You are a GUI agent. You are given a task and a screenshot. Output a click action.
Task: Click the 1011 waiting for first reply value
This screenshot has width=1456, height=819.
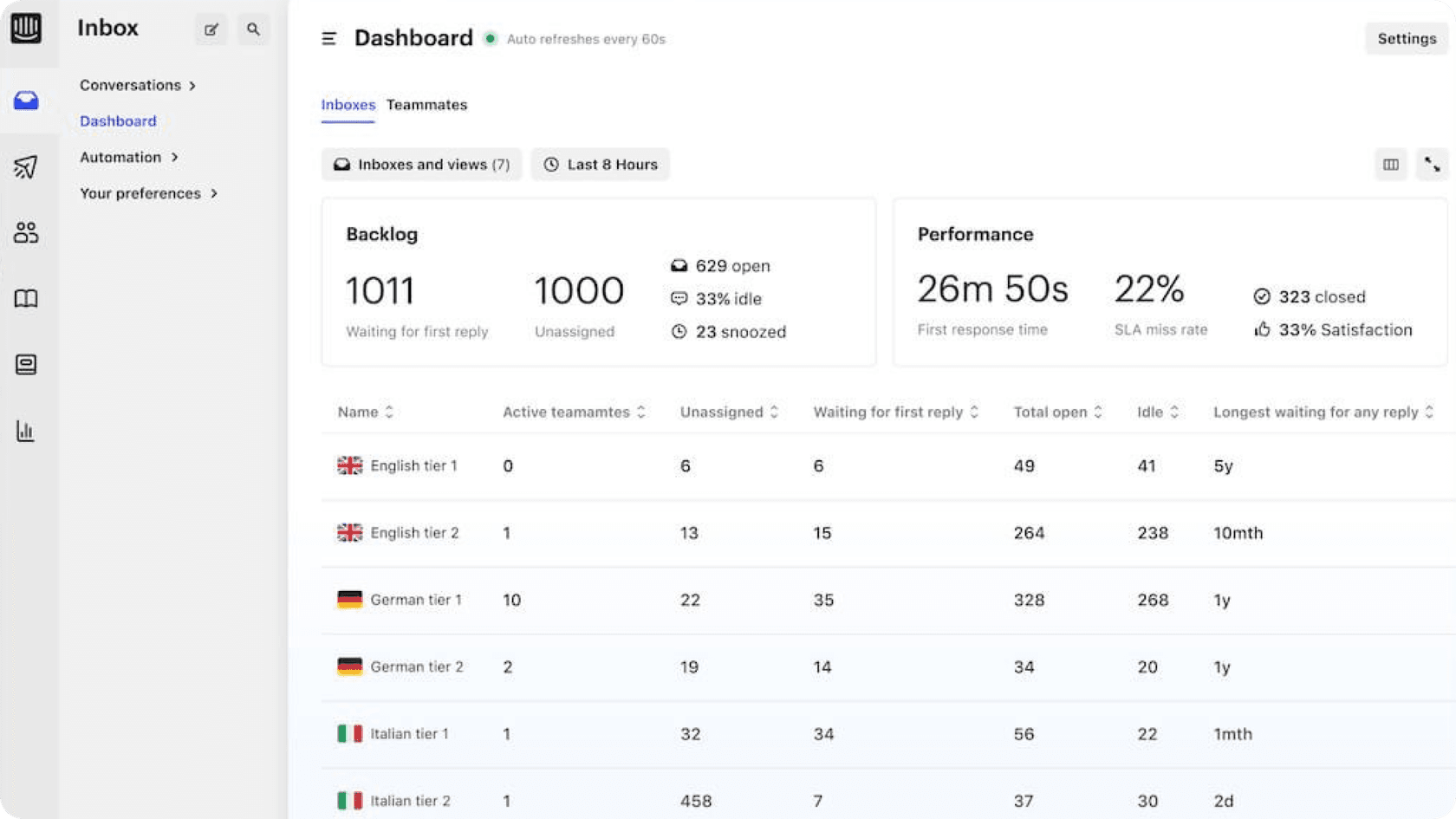(x=380, y=290)
